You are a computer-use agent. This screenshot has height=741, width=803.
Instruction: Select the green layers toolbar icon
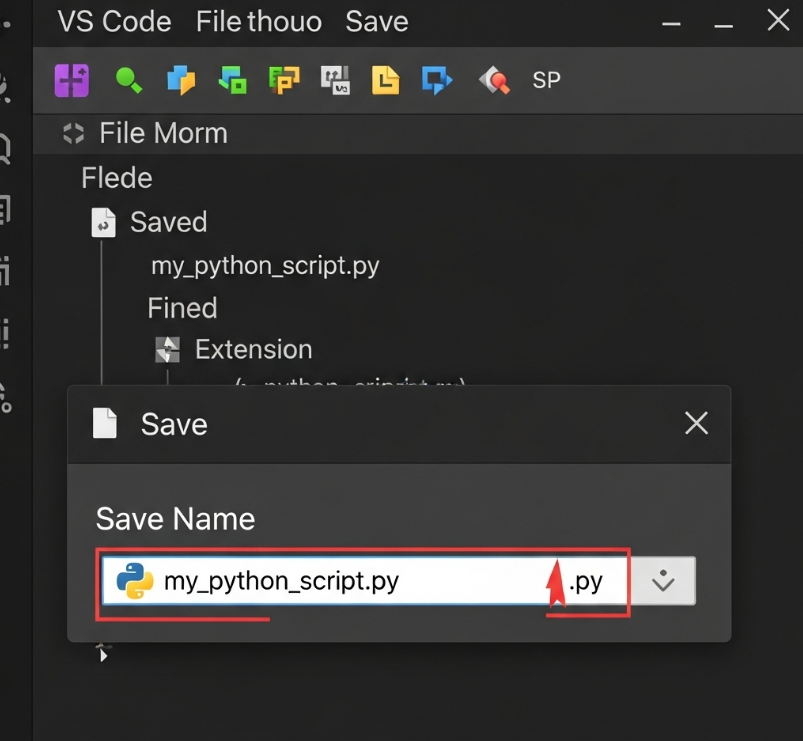(x=232, y=79)
